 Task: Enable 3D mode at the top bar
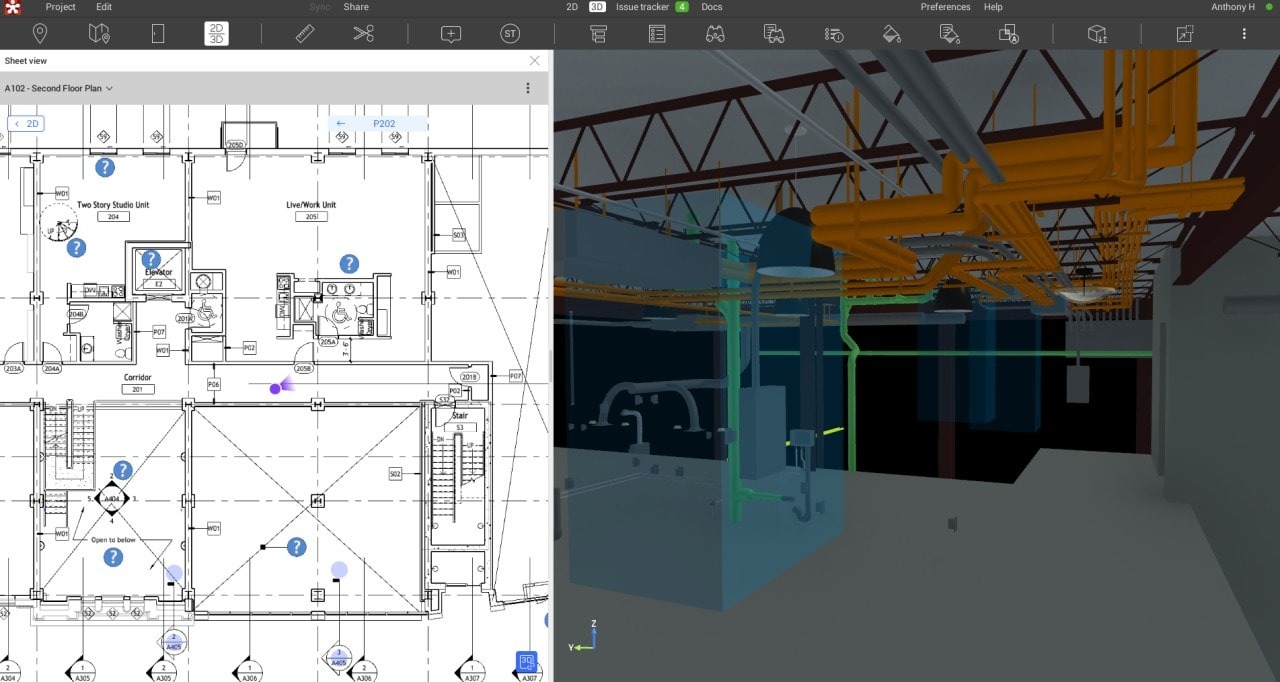point(595,7)
